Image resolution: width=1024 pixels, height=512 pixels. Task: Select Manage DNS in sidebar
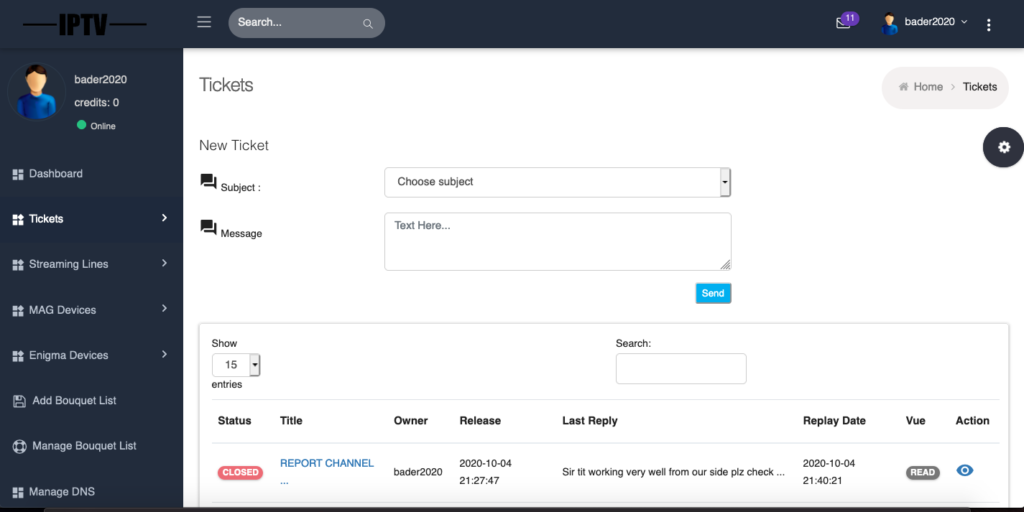[61, 492]
